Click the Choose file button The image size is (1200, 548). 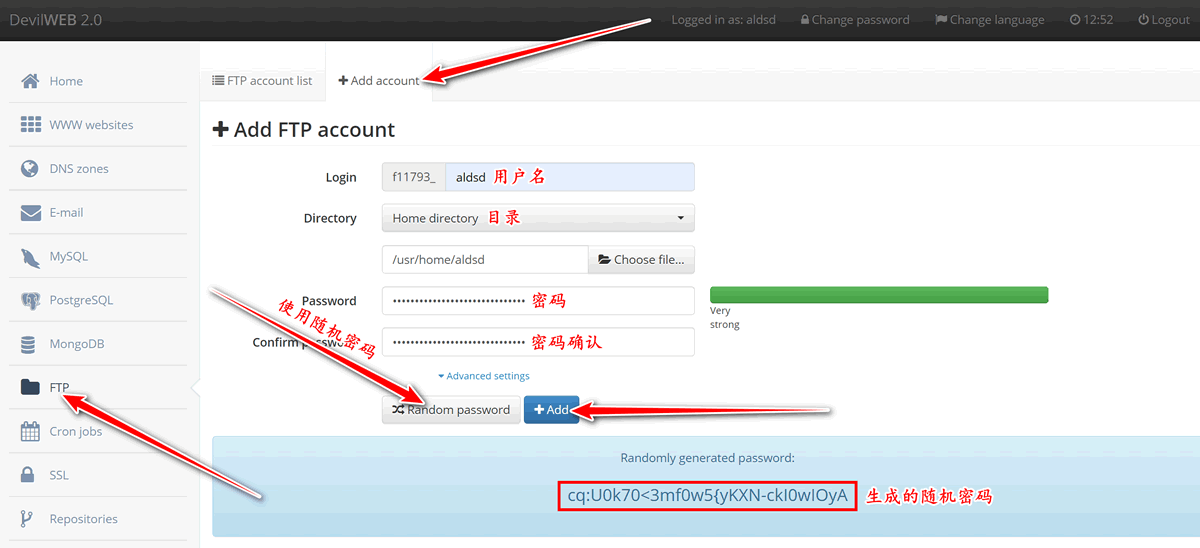click(641, 260)
